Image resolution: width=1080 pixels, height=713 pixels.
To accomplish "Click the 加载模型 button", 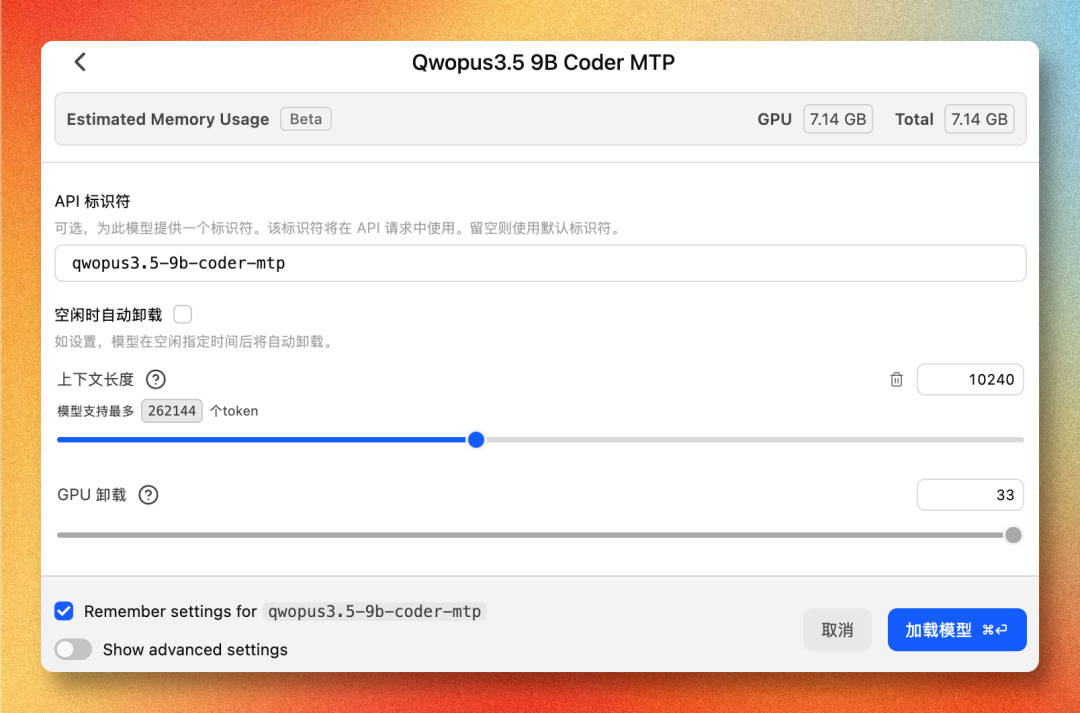I will pos(957,630).
